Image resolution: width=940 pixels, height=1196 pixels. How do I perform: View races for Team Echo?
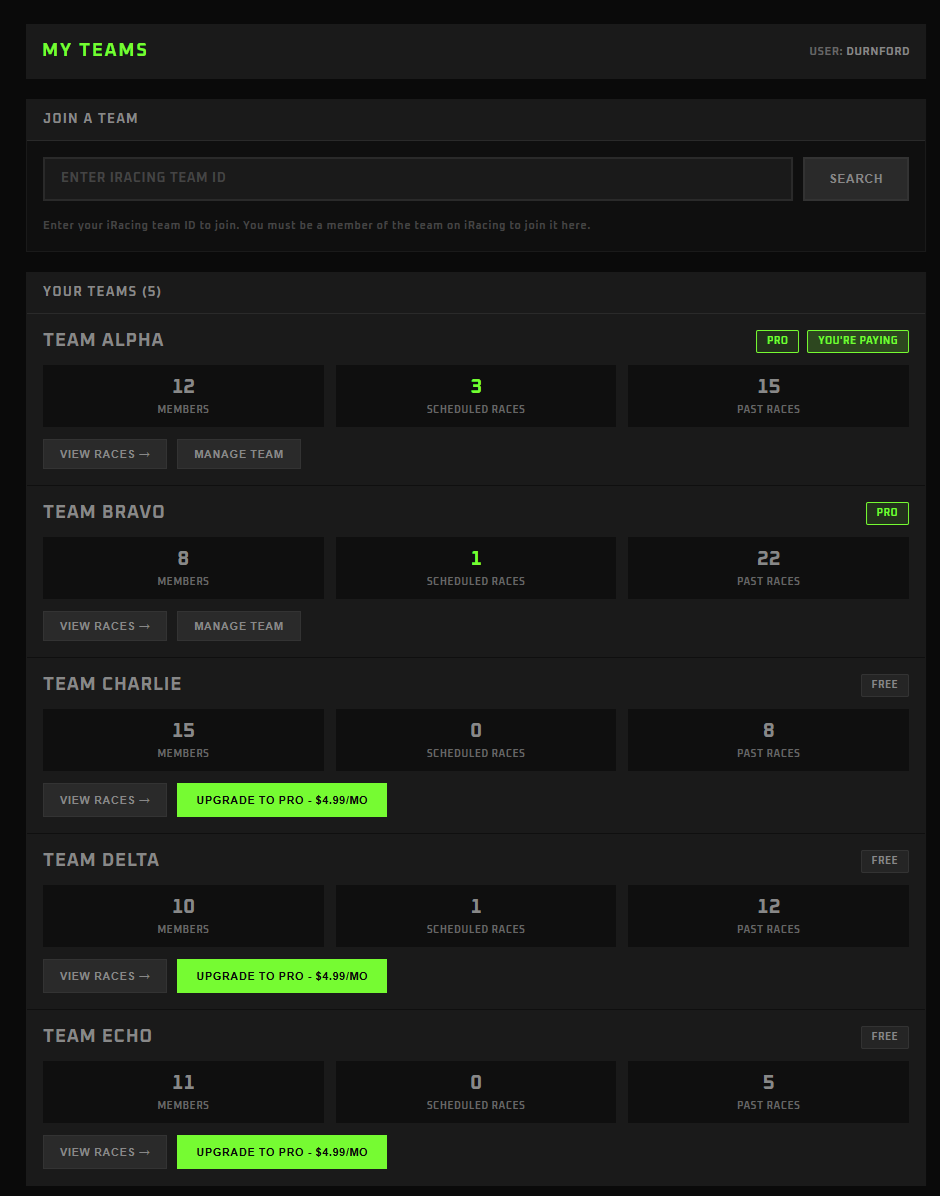[x=104, y=1151]
